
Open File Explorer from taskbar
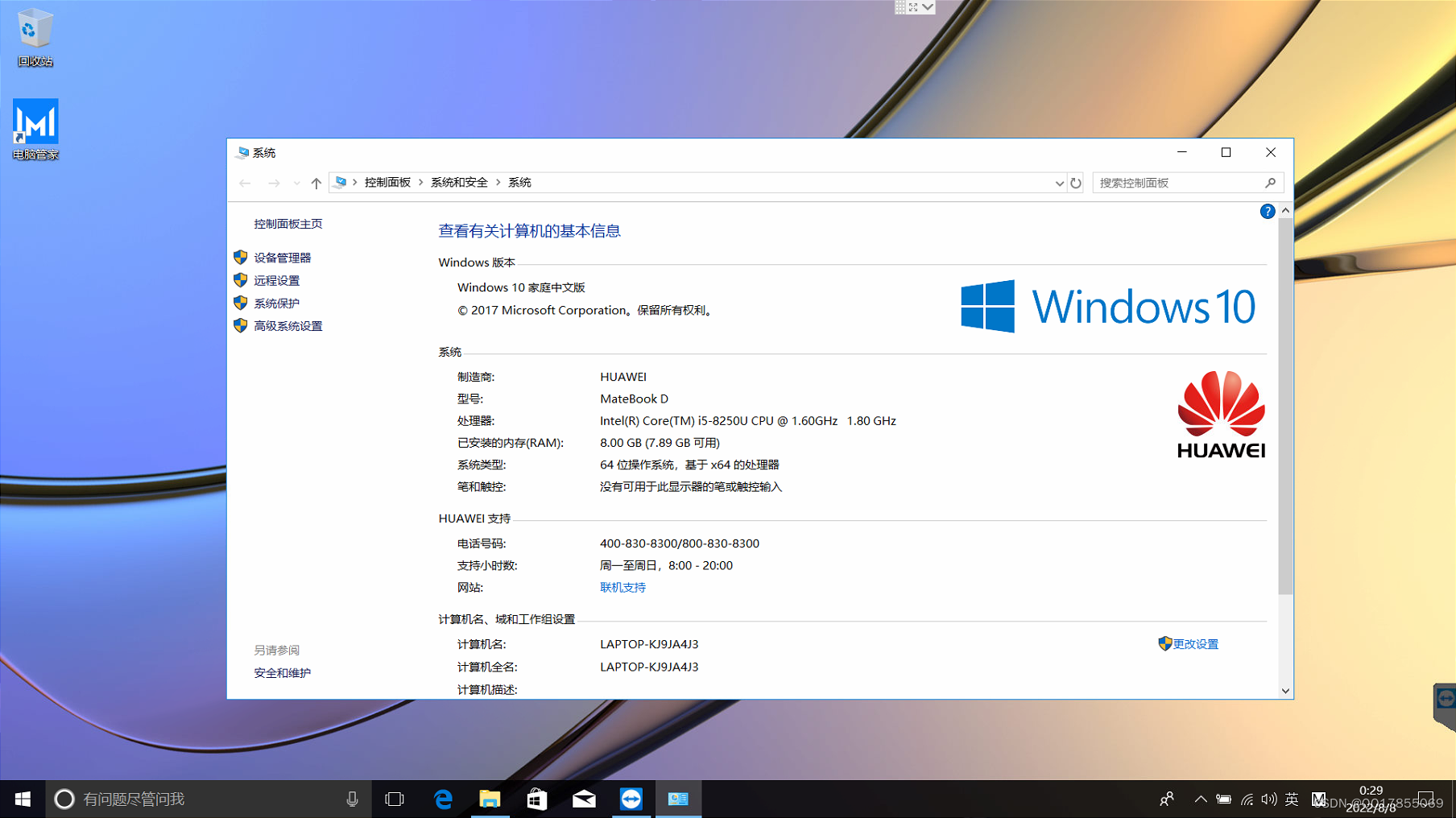[x=490, y=799]
